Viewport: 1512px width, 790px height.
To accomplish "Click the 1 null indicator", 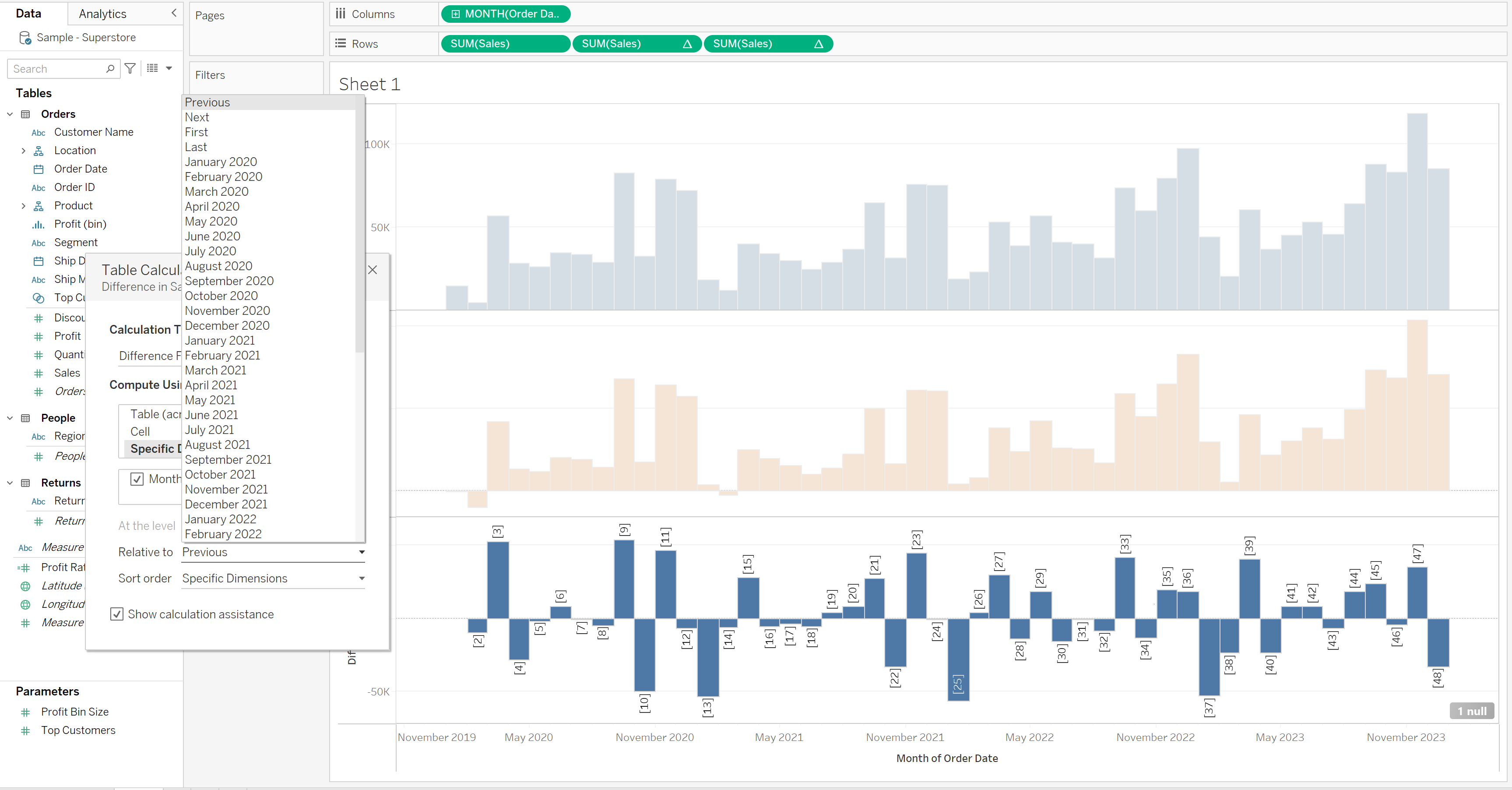I will pyautogui.click(x=1471, y=711).
